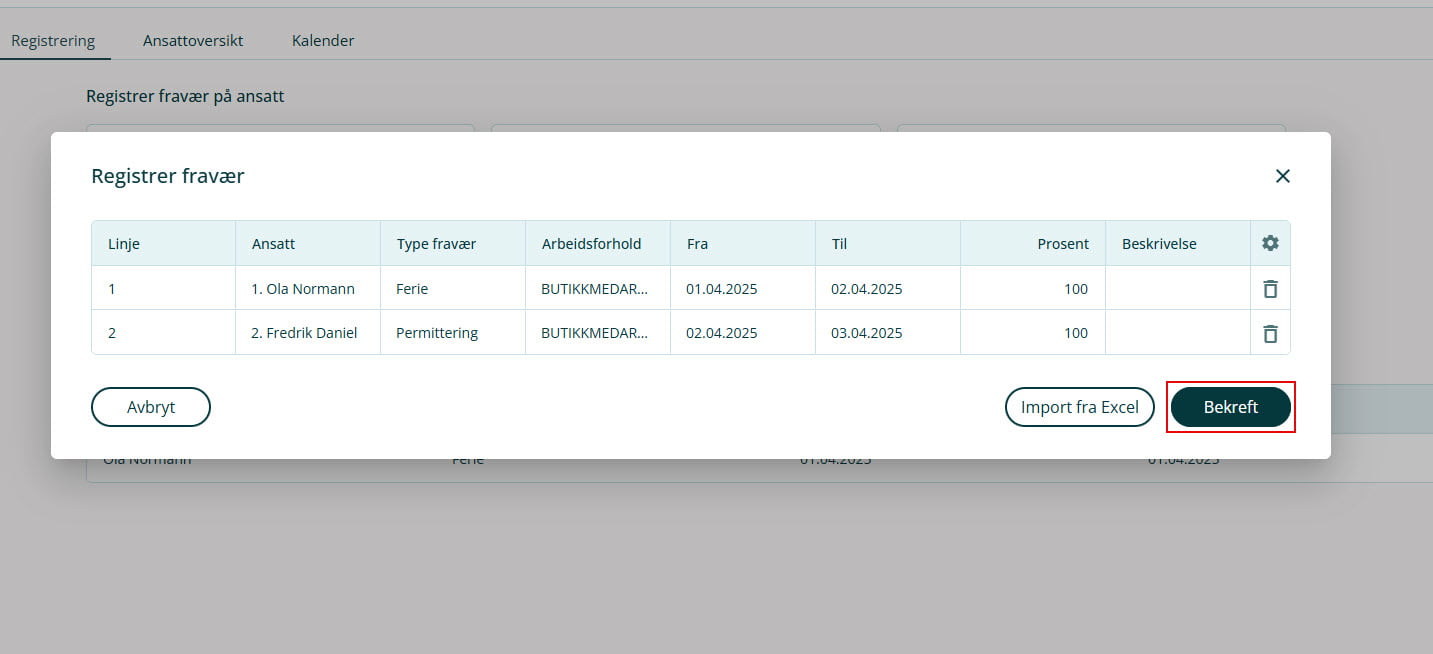The height and width of the screenshot is (654, 1433).
Task: Click Import fra Excel button
Action: [x=1079, y=407]
